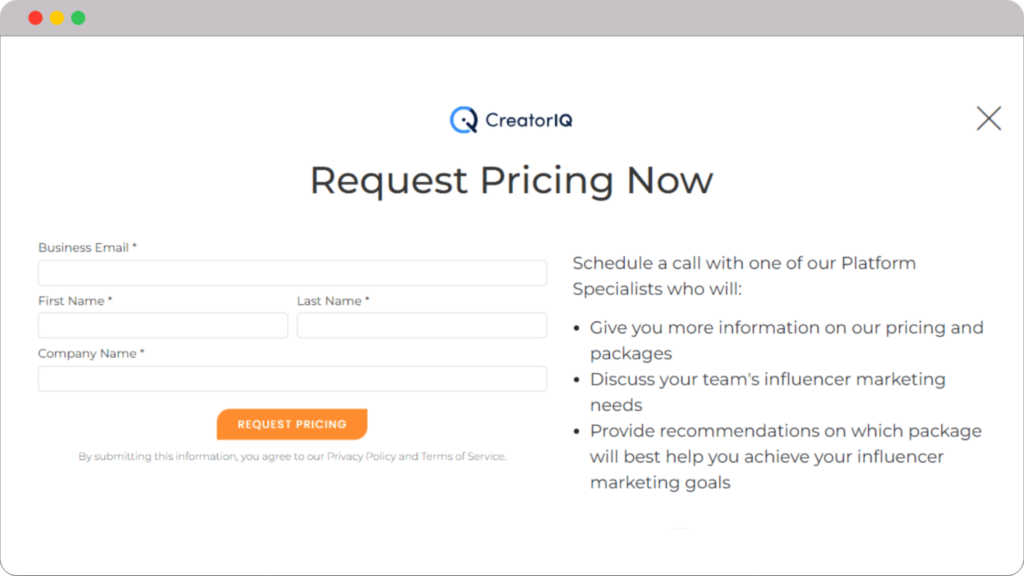Screen dimensions: 1024x576
Task: Click the Company Name label
Action: click(89, 354)
